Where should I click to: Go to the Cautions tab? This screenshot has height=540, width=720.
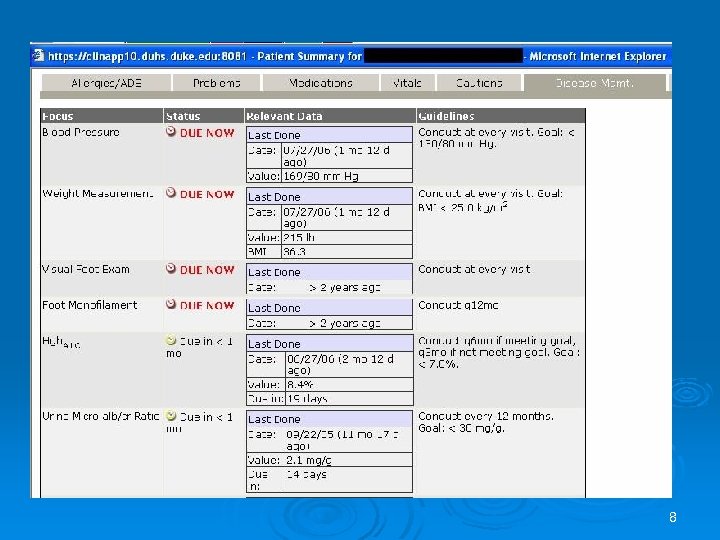point(479,83)
